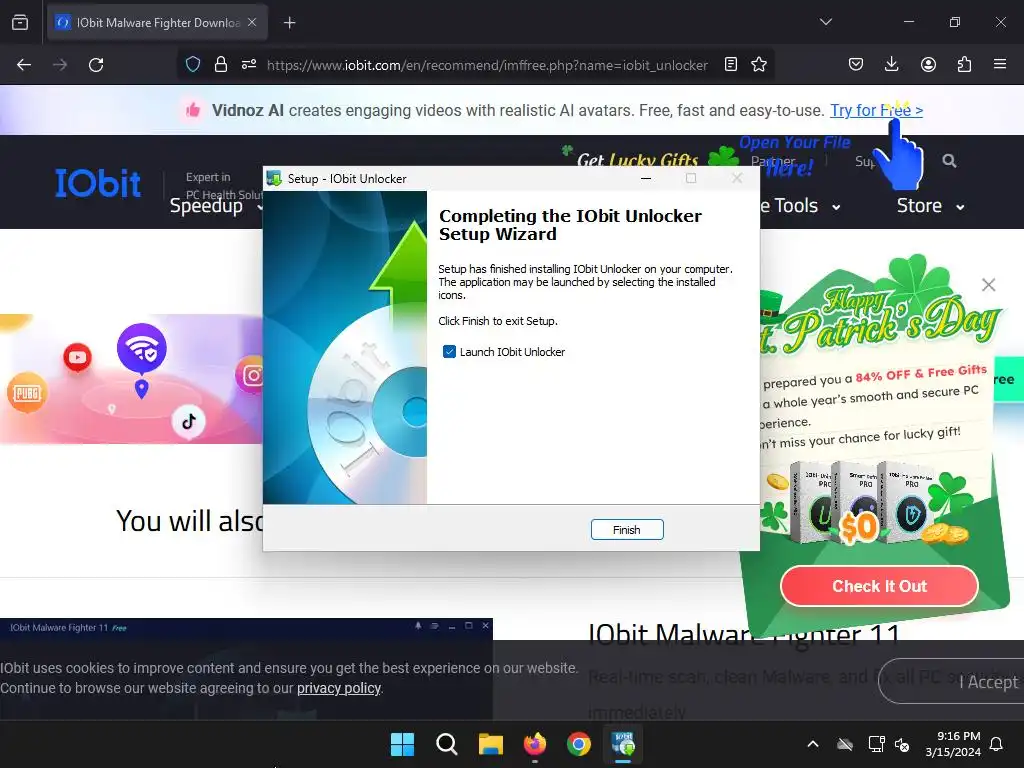Open the Firefox View icon left of tabs
Screen dimensions: 1024x768
[20, 22]
